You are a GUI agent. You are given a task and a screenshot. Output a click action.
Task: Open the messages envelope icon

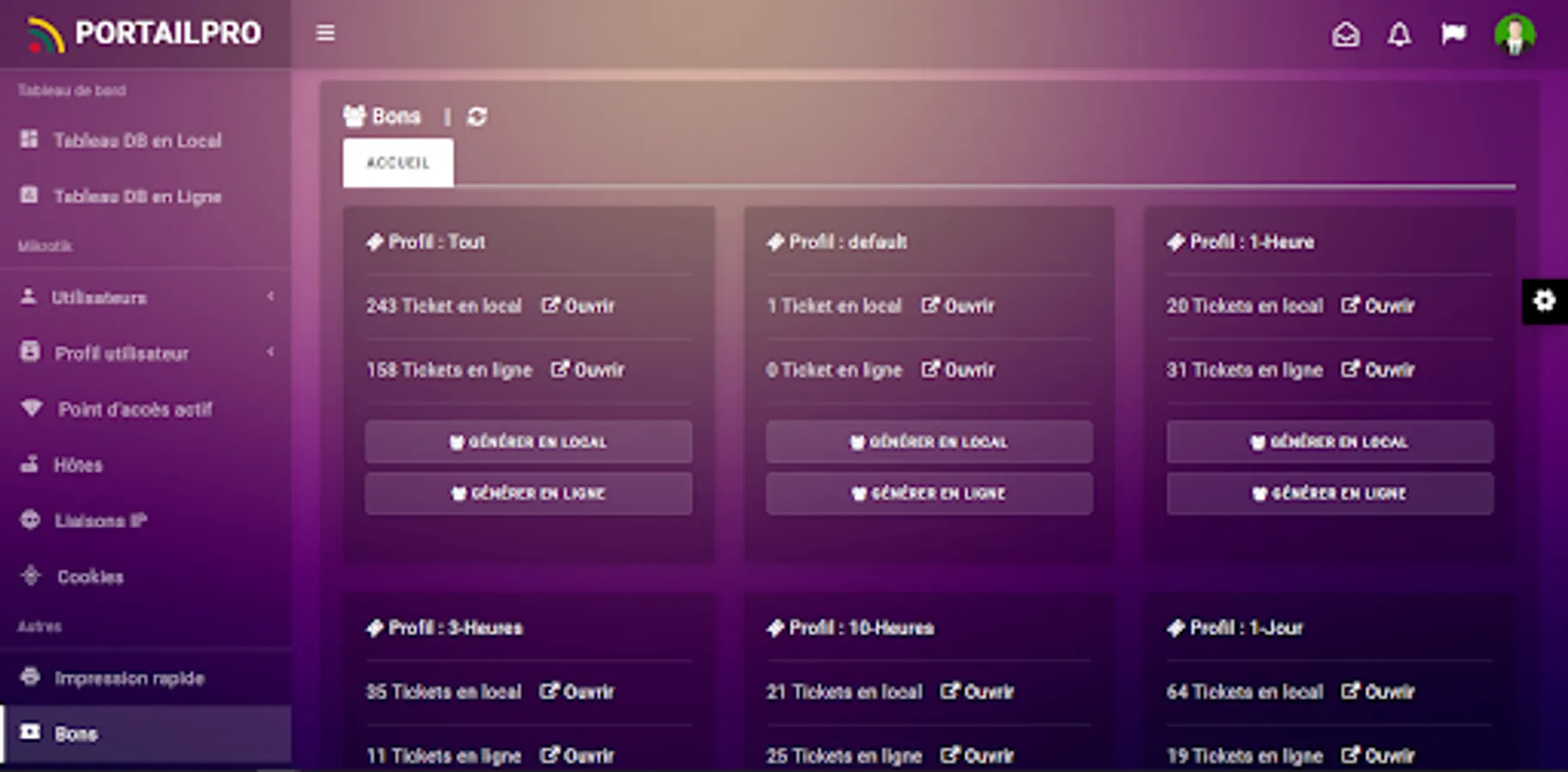click(x=1345, y=34)
